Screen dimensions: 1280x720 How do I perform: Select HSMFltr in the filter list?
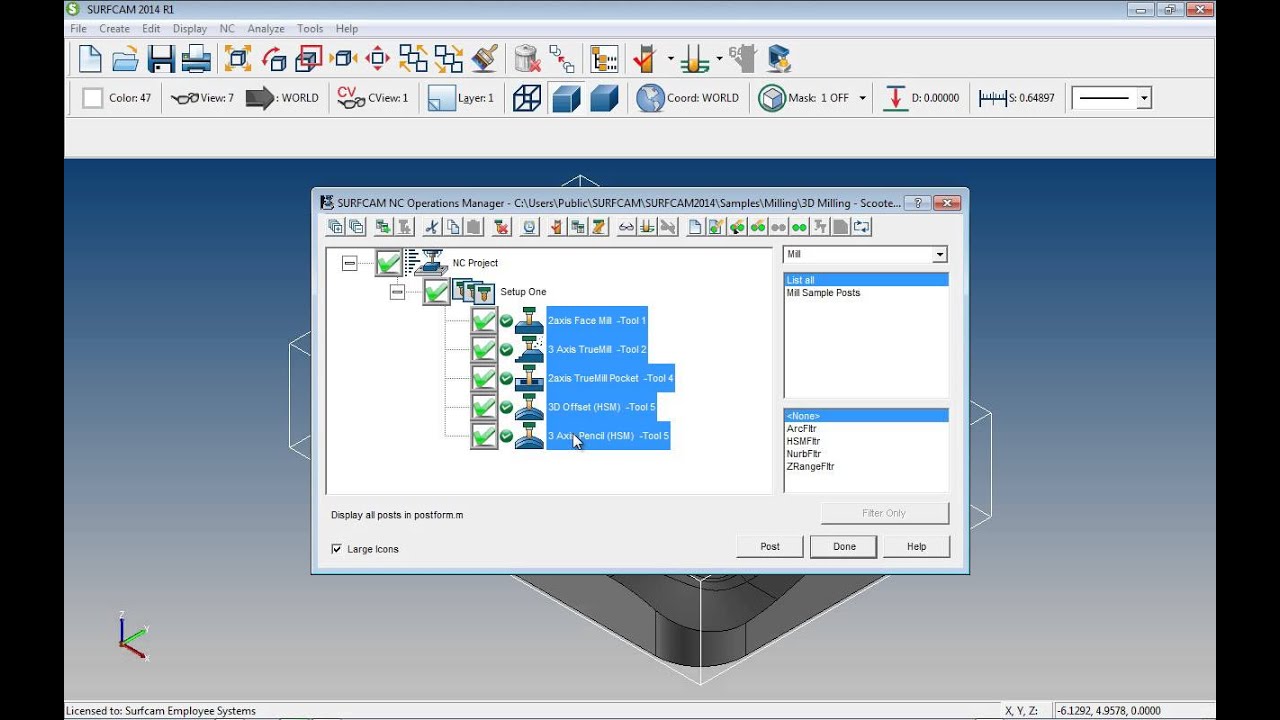point(866,441)
